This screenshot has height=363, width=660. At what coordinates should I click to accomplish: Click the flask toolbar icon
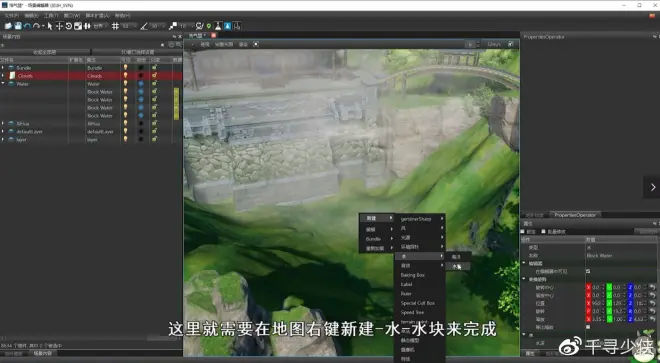[x=218, y=26]
